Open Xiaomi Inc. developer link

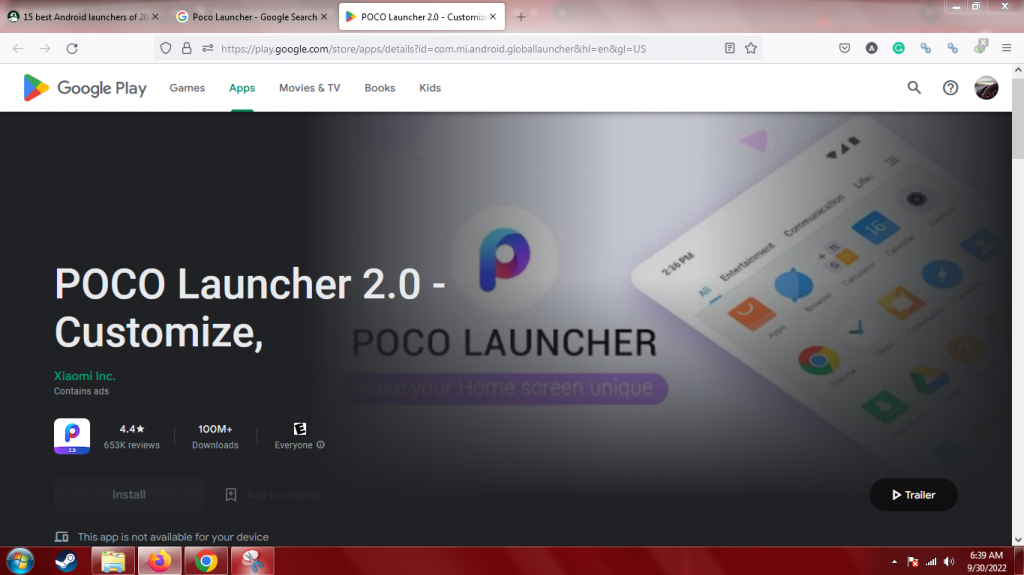[x=84, y=376]
